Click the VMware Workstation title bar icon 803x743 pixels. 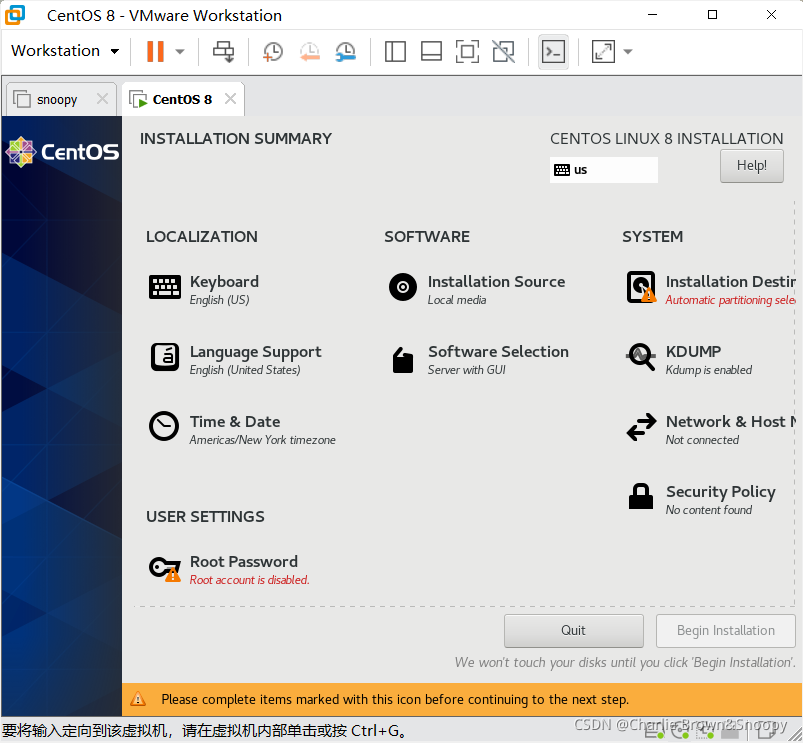pyautogui.click(x=15, y=15)
